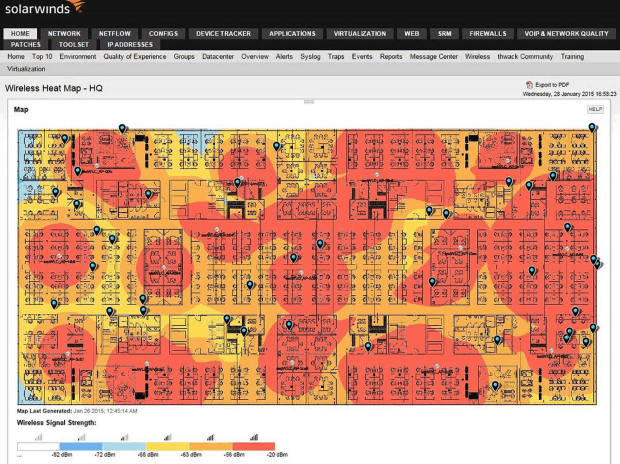Click the weakest signal bars icon in legend
This screenshot has width=620, height=464.
click(40, 437)
